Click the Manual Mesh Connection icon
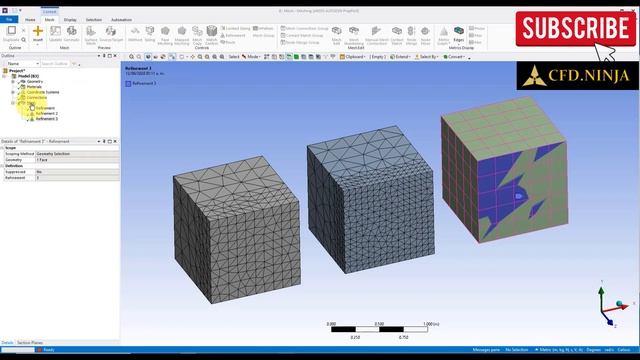Screen dimensions: 640x360 coord(376,32)
